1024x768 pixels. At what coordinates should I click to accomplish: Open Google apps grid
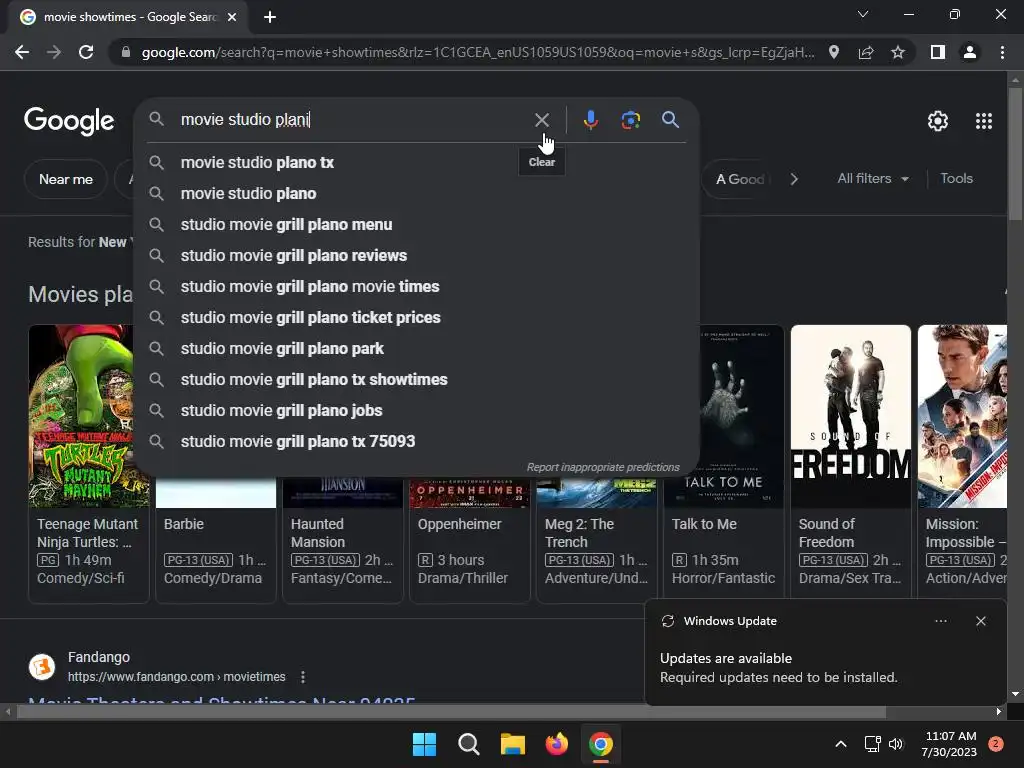[984, 121]
